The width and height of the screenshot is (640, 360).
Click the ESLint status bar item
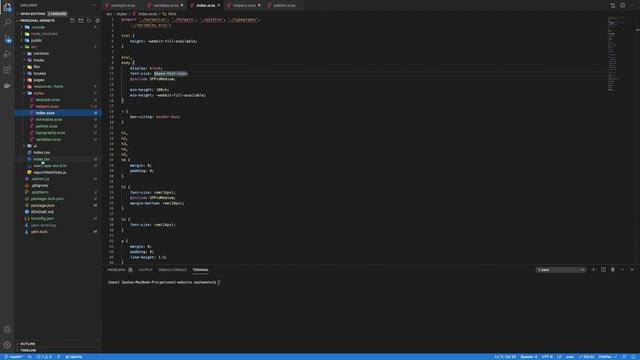pos(587,357)
